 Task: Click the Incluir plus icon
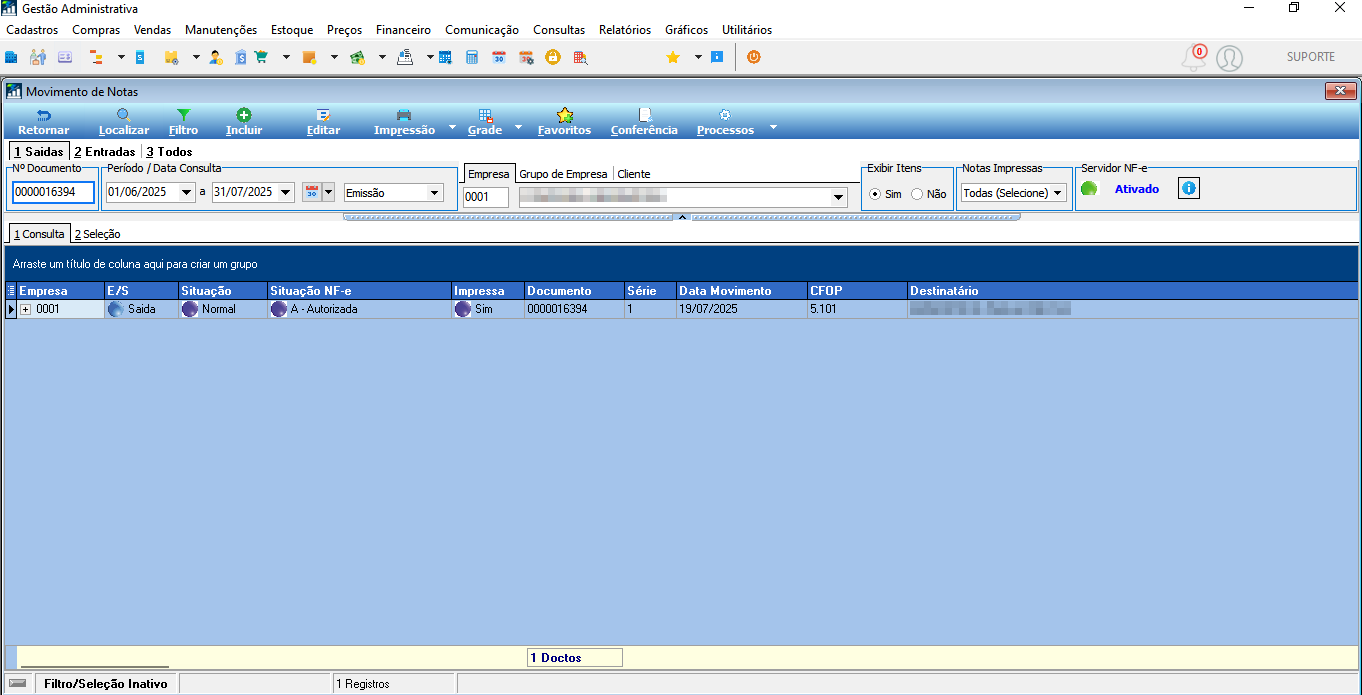(244, 115)
